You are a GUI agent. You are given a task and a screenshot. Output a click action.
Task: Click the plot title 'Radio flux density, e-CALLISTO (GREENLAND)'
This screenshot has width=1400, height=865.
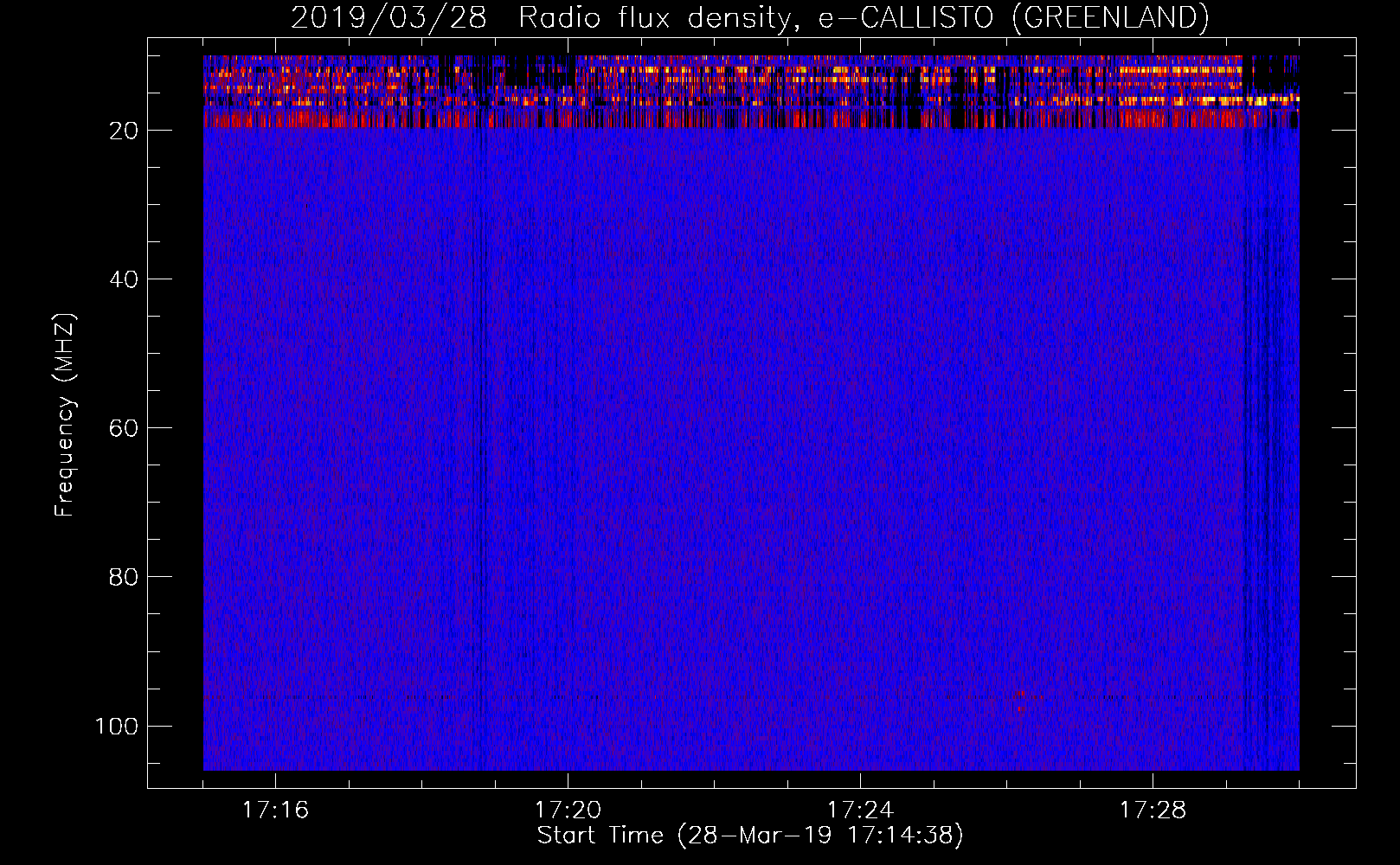click(x=864, y=17)
